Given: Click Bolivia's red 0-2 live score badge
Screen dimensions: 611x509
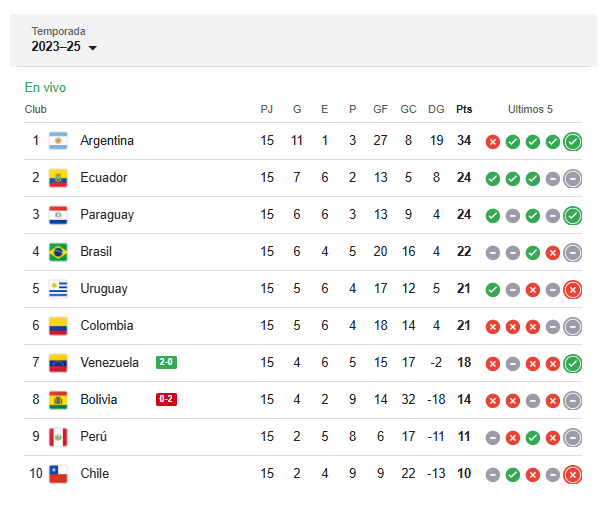Looking at the screenshot, I should coord(166,399).
